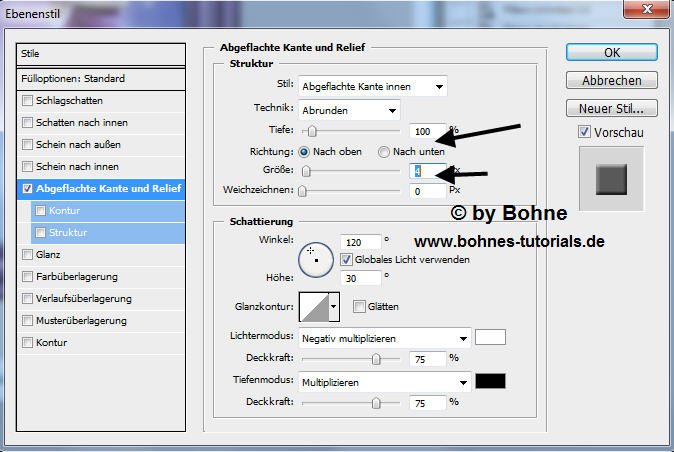Click the Tiefe slider track
674x452 pixels.
(x=350, y=131)
